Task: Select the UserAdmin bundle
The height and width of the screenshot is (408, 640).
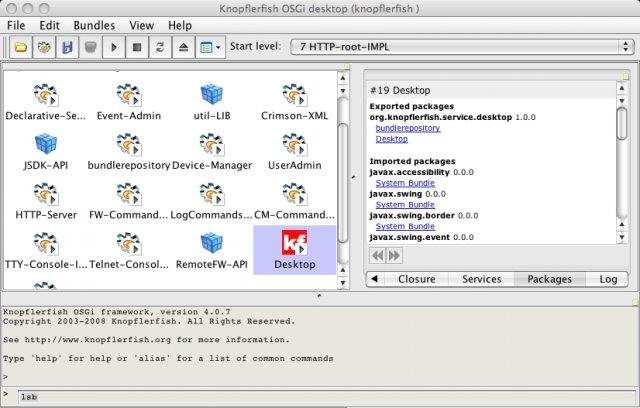Action: (294, 151)
